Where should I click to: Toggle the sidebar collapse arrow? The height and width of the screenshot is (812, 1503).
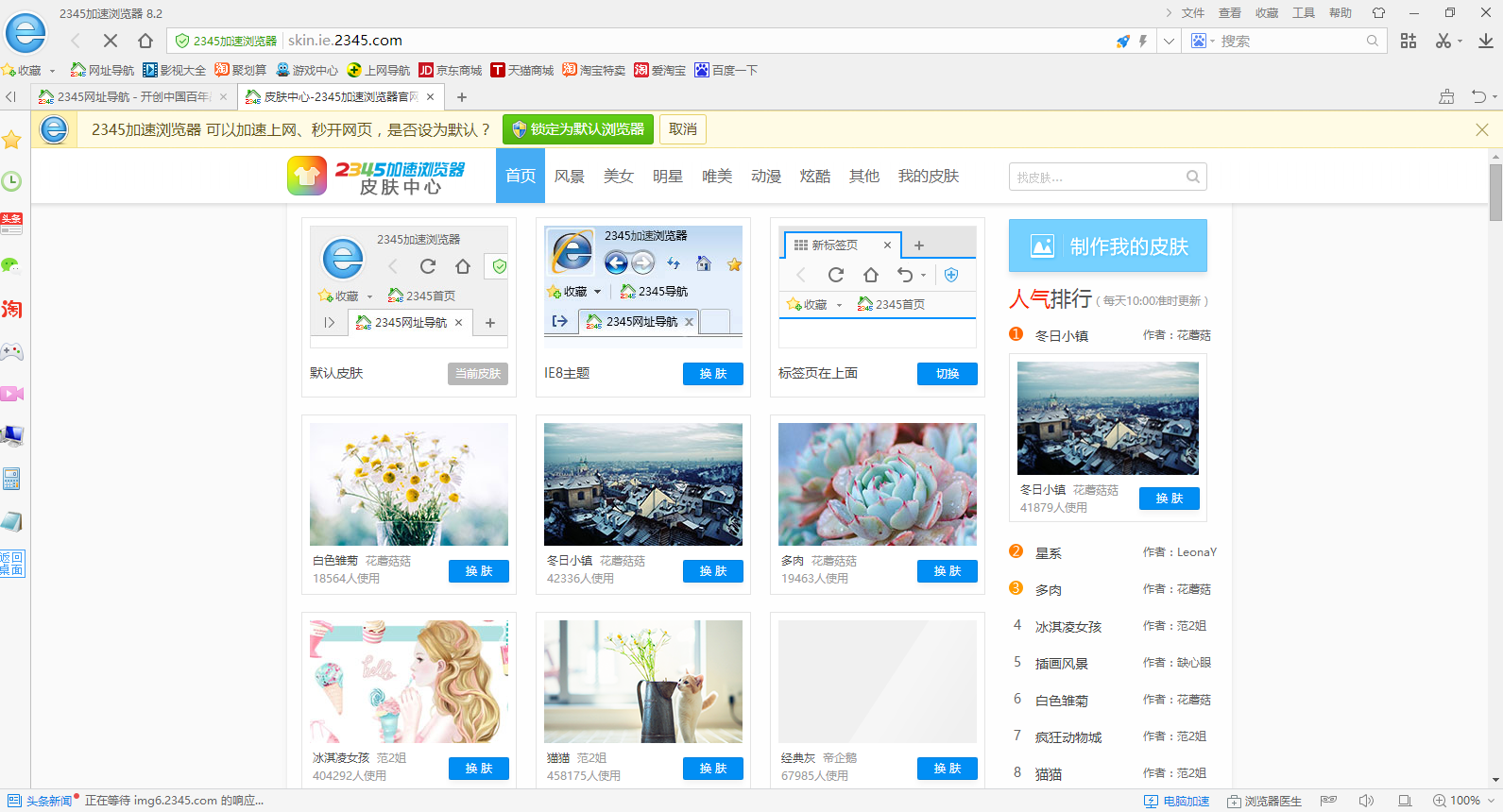11,96
